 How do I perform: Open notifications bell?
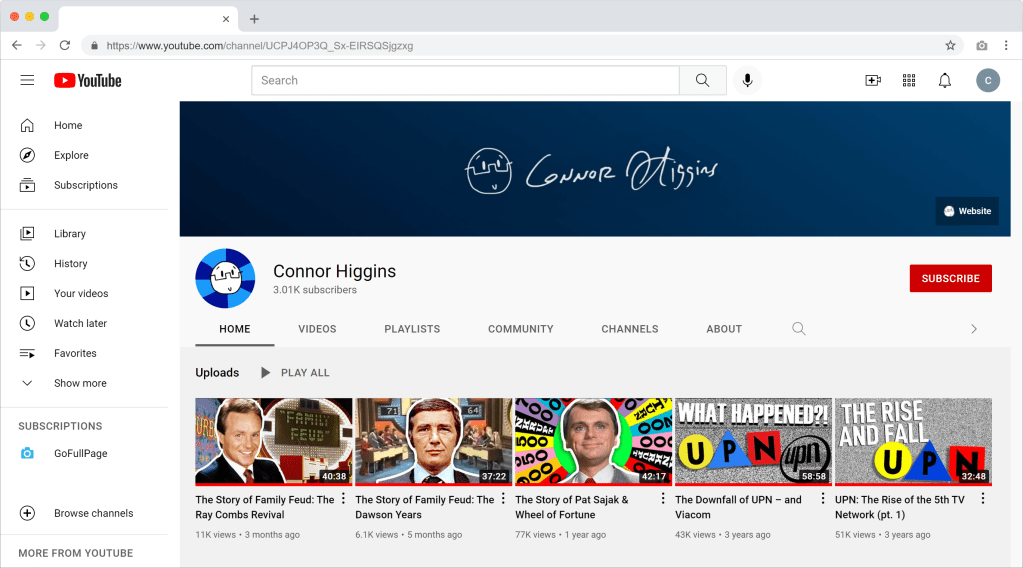[944, 80]
